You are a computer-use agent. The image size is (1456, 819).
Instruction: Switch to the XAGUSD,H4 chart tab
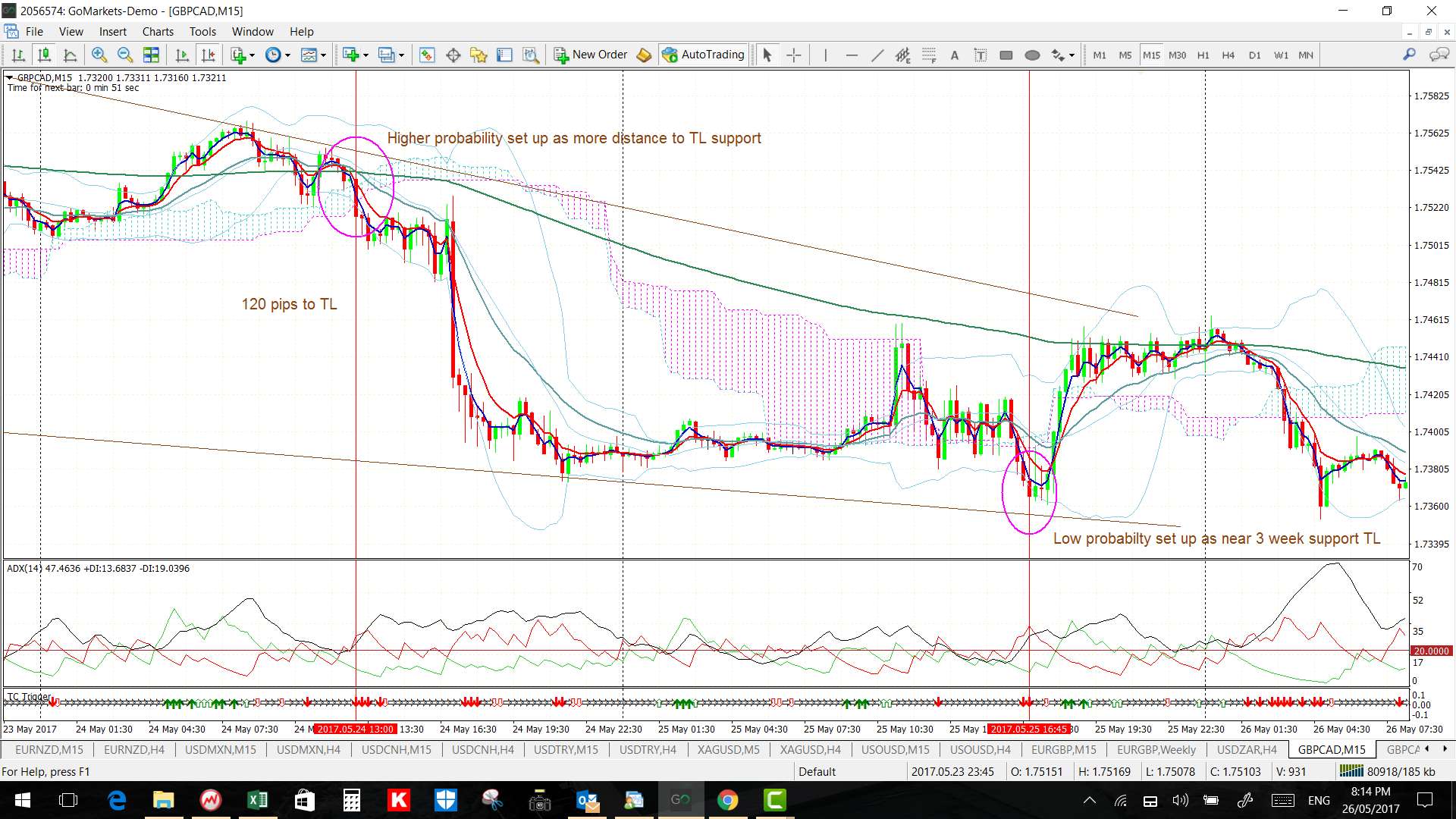click(x=811, y=749)
